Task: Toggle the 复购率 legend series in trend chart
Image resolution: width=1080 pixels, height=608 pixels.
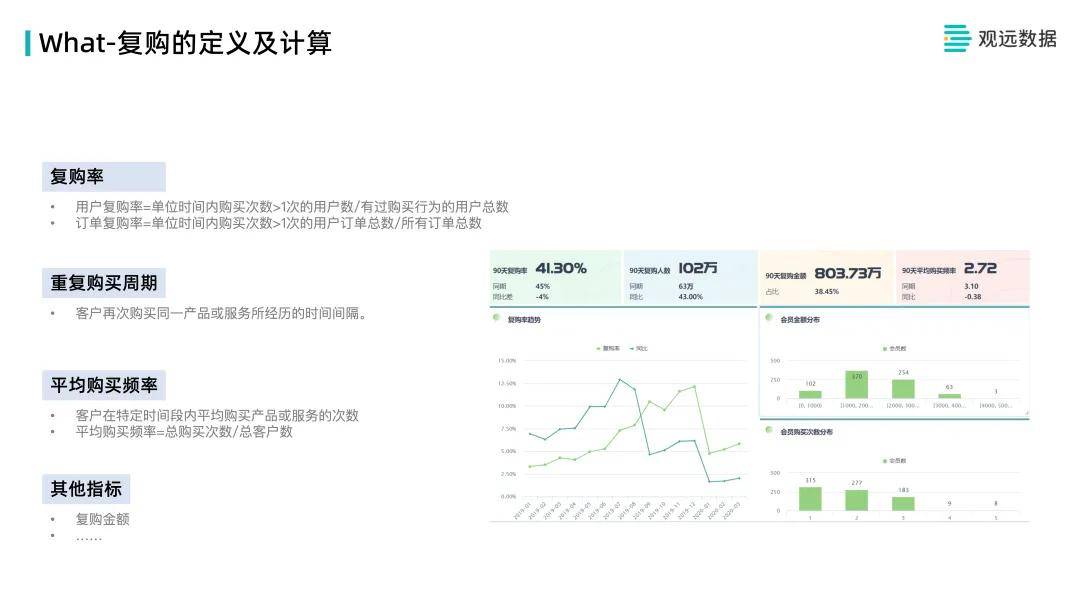Action: point(608,348)
